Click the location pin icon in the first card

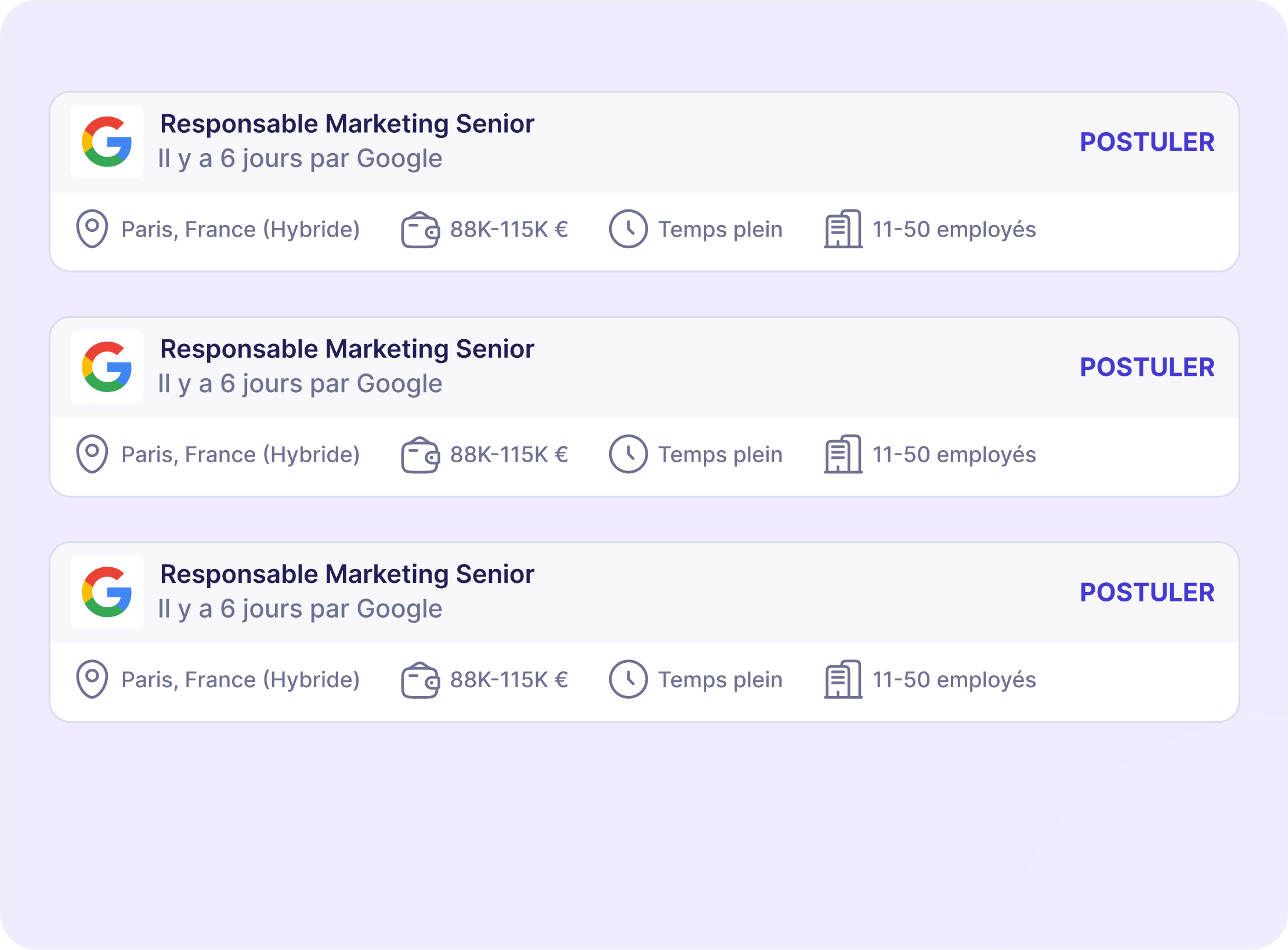[x=92, y=229]
